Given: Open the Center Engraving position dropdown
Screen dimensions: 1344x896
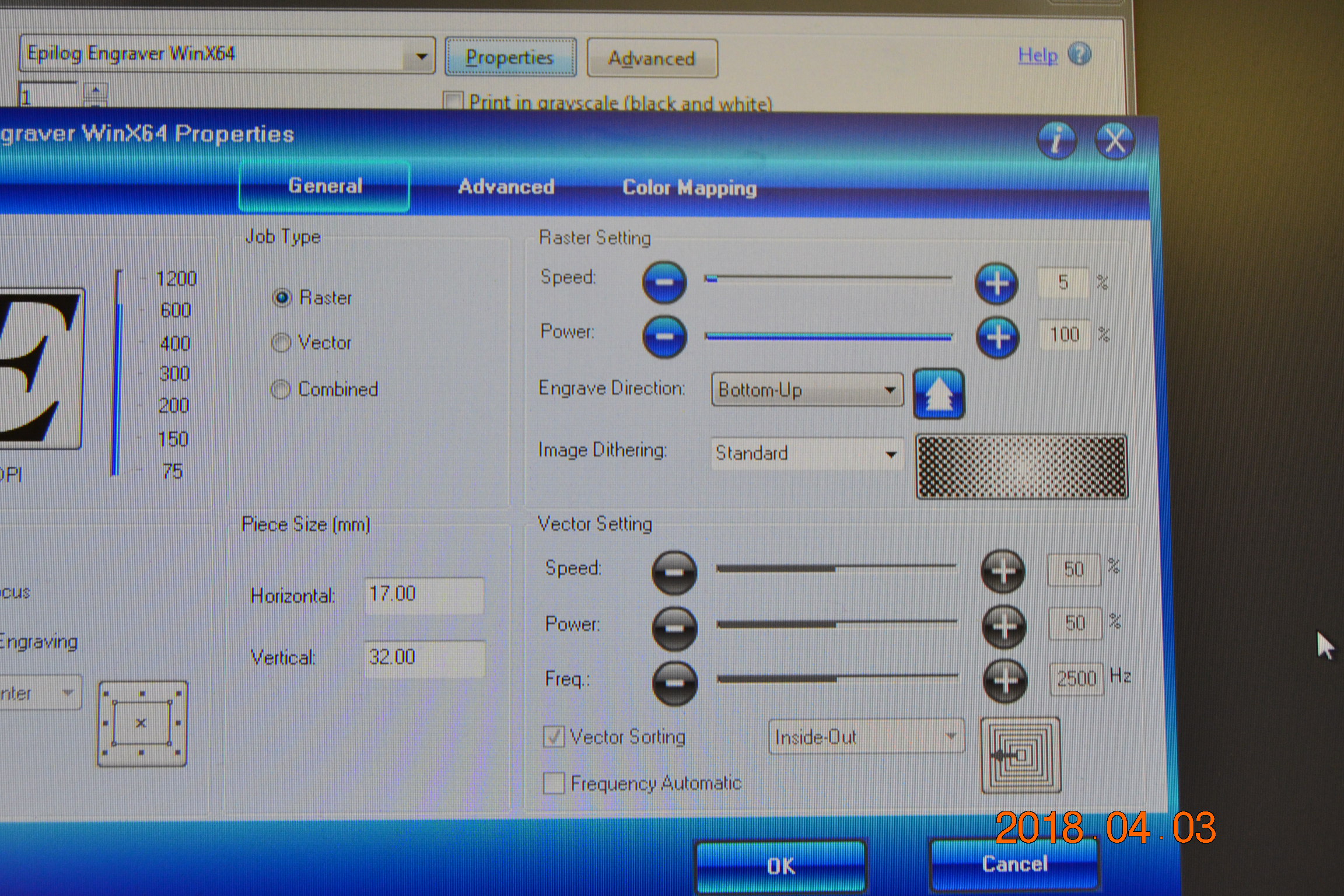Looking at the screenshot, I should tap(41, 692).
